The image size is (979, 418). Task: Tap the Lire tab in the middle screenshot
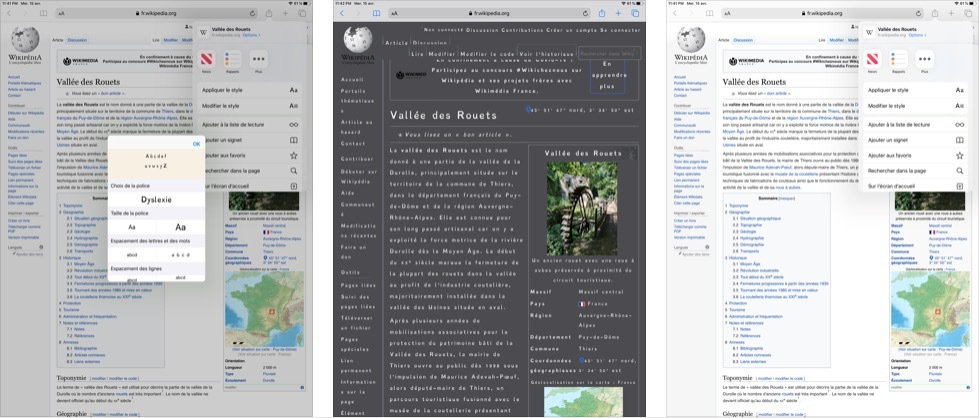pos(418,54)
